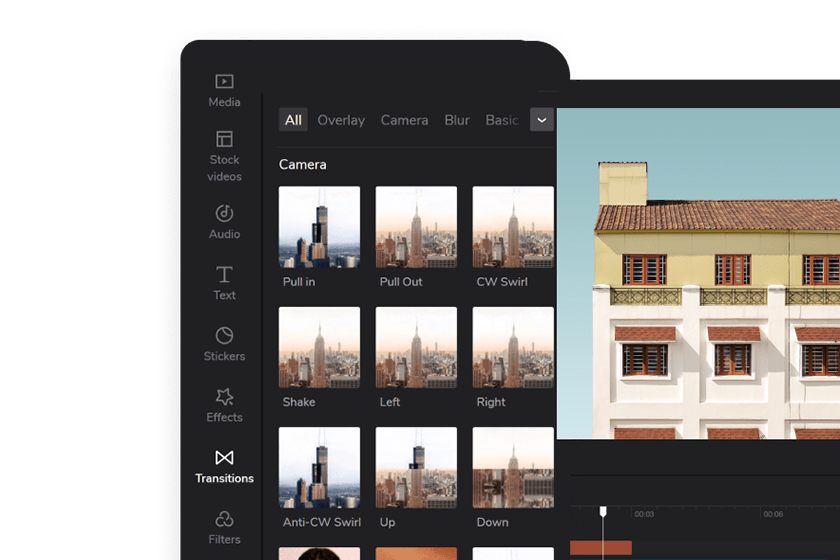Click the Transitions bowtie icon
840x560 pixels.
224,458
